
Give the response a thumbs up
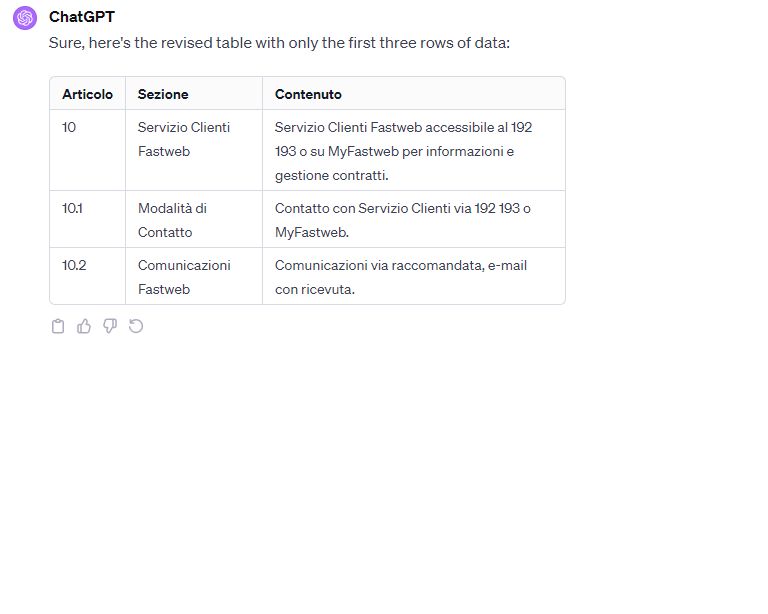84,326
